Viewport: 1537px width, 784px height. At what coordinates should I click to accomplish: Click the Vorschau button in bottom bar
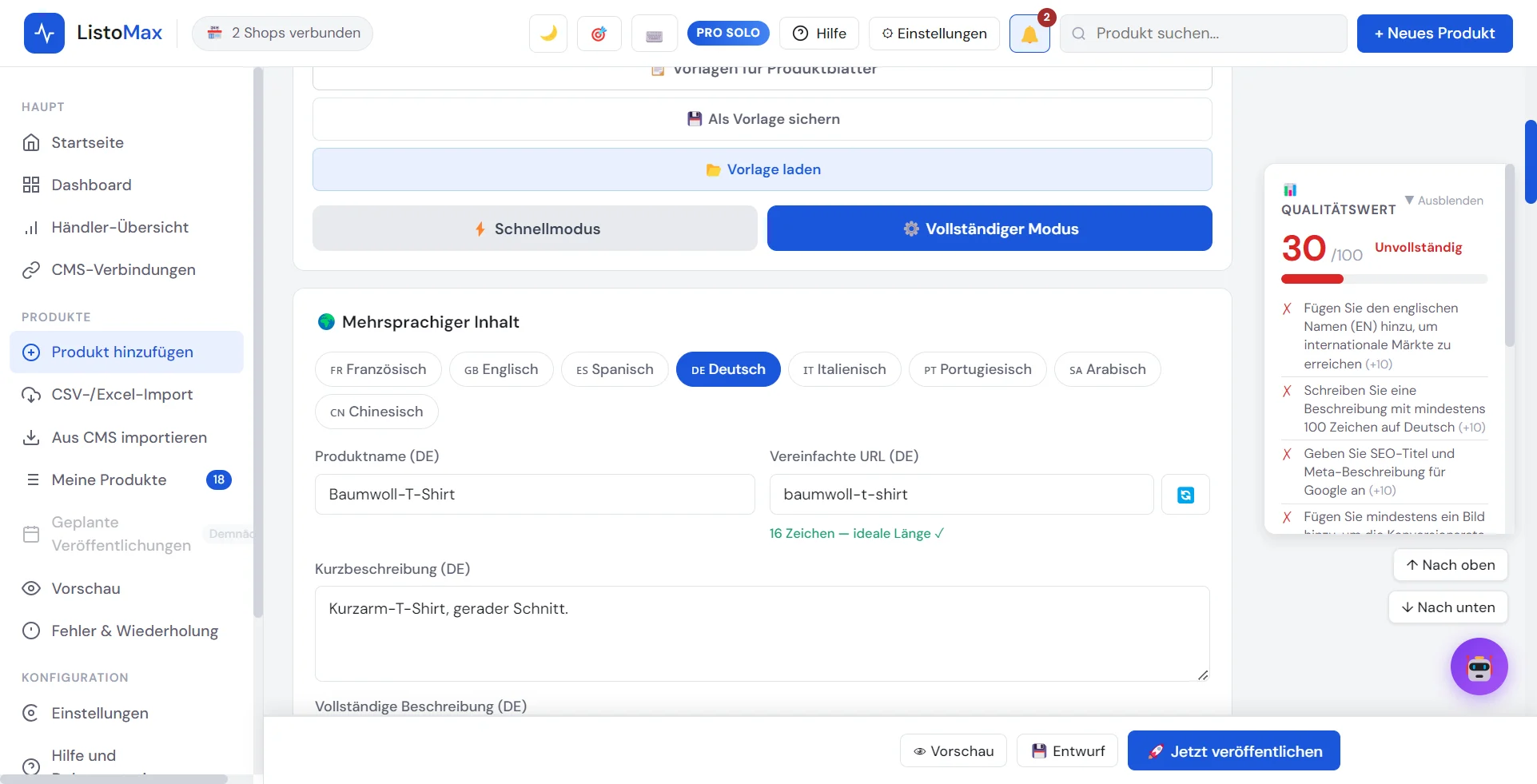[x=954, y=751]
